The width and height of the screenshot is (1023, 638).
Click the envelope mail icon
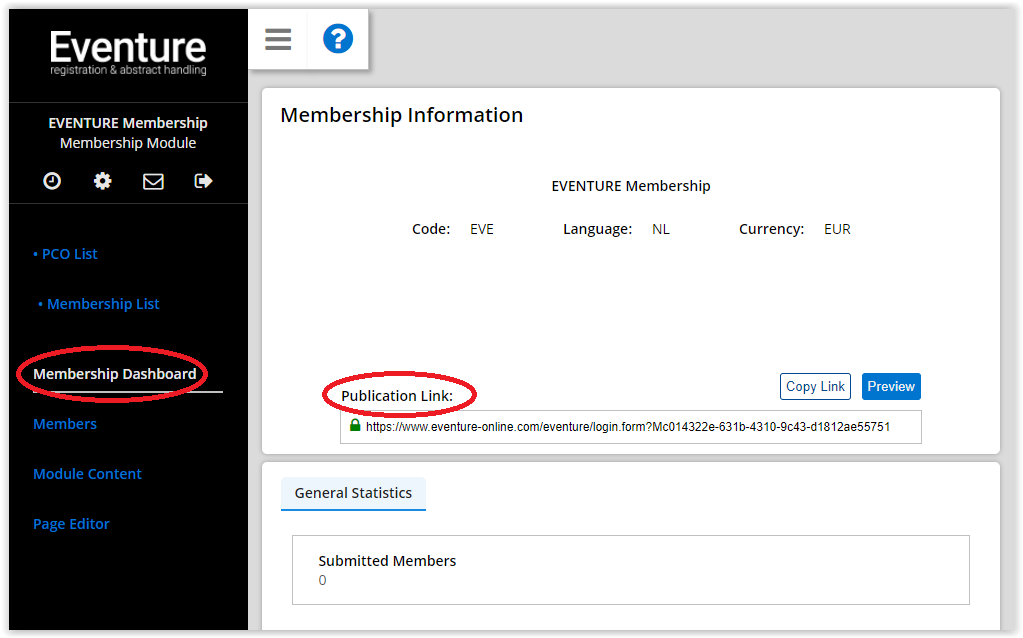(153, 181)
